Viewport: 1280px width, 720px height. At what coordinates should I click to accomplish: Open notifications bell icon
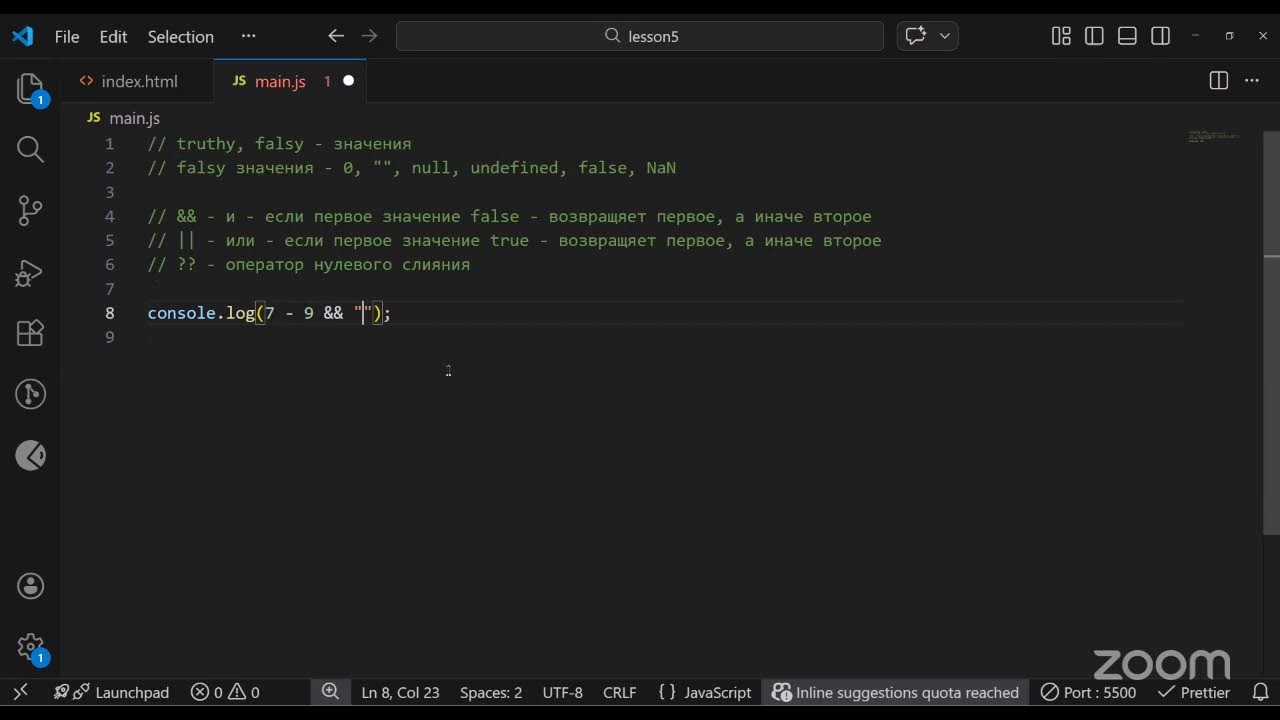[x=1259, y=692]
